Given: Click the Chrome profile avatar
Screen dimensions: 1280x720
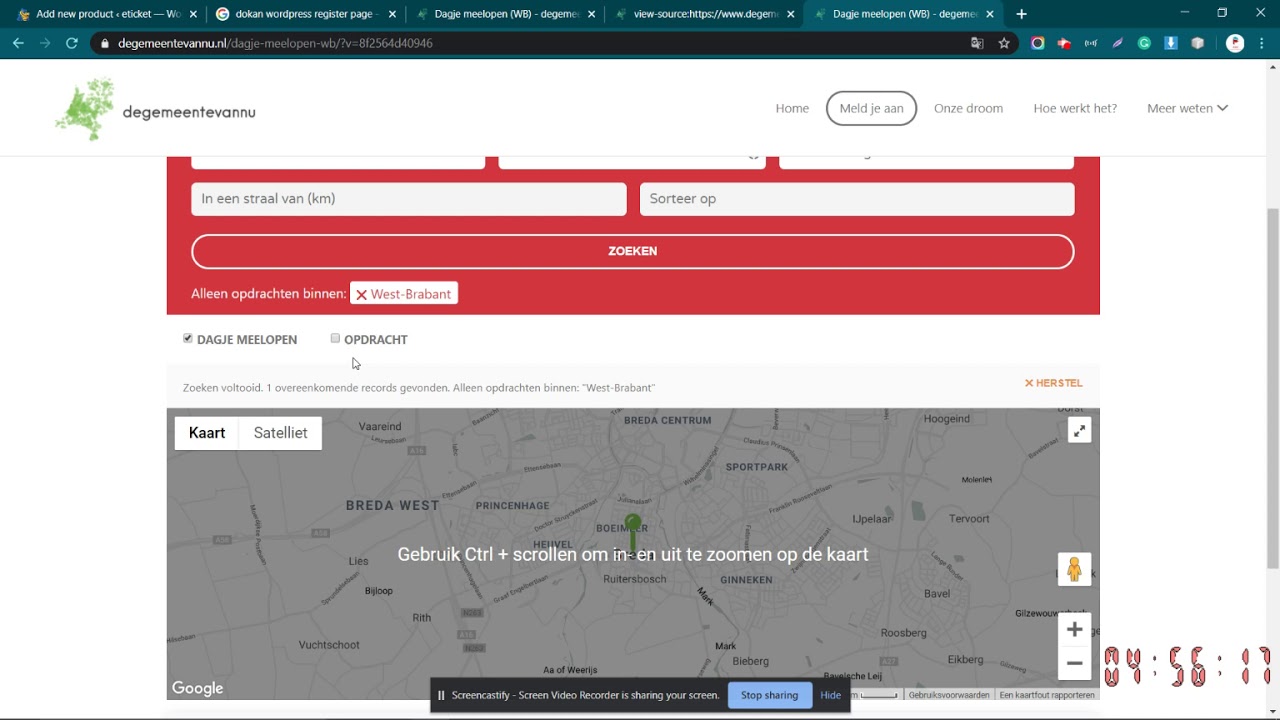Looking at the screenshot, I should click(1235, 43).
